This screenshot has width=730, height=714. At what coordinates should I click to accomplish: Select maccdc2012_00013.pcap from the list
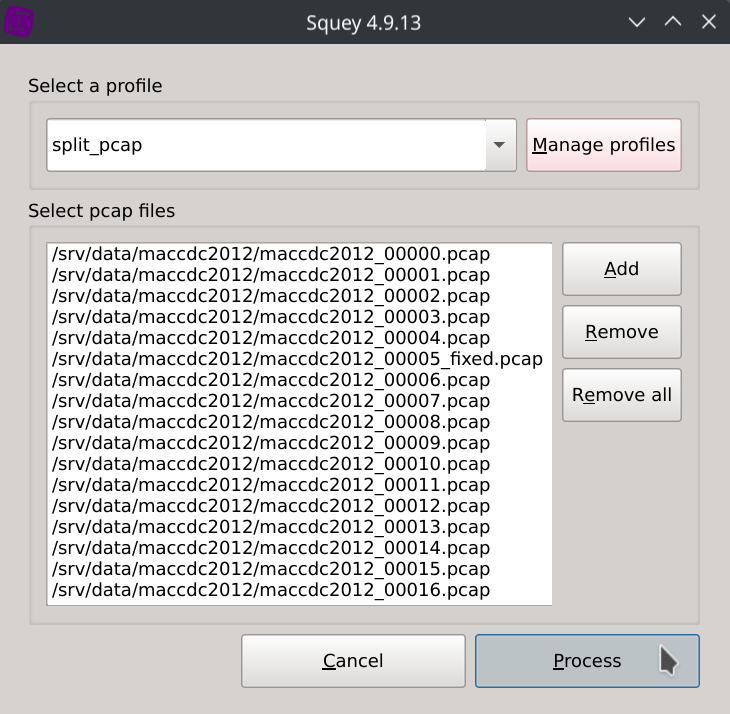(271, 527)
